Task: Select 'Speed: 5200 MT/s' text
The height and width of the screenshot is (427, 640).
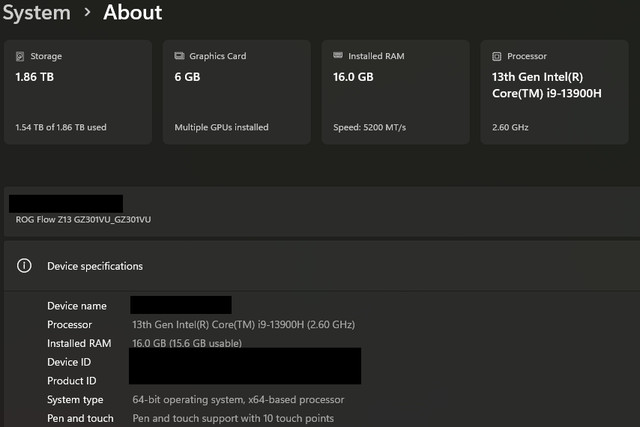Action: pyautogui.click(x=370, y=127)
